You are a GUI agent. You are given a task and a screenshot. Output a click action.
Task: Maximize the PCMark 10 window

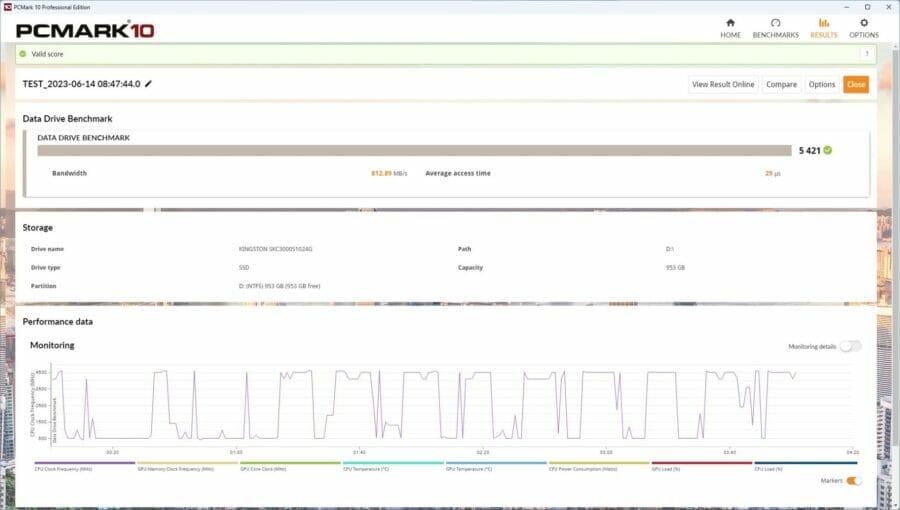pyautogui.click(x=867, y=7)
